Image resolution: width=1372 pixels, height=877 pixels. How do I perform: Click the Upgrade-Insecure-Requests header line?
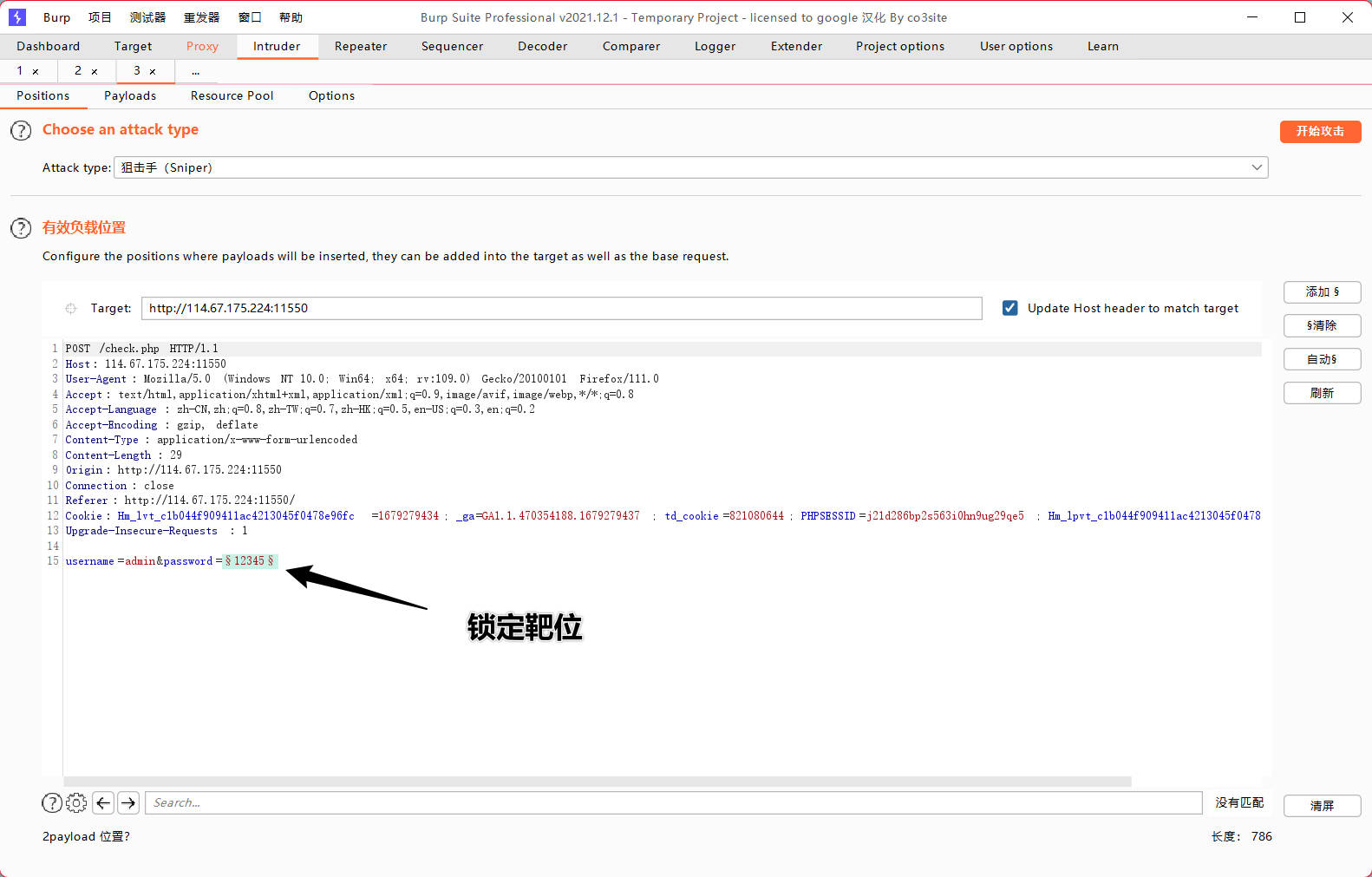click(x=157, y=531)
